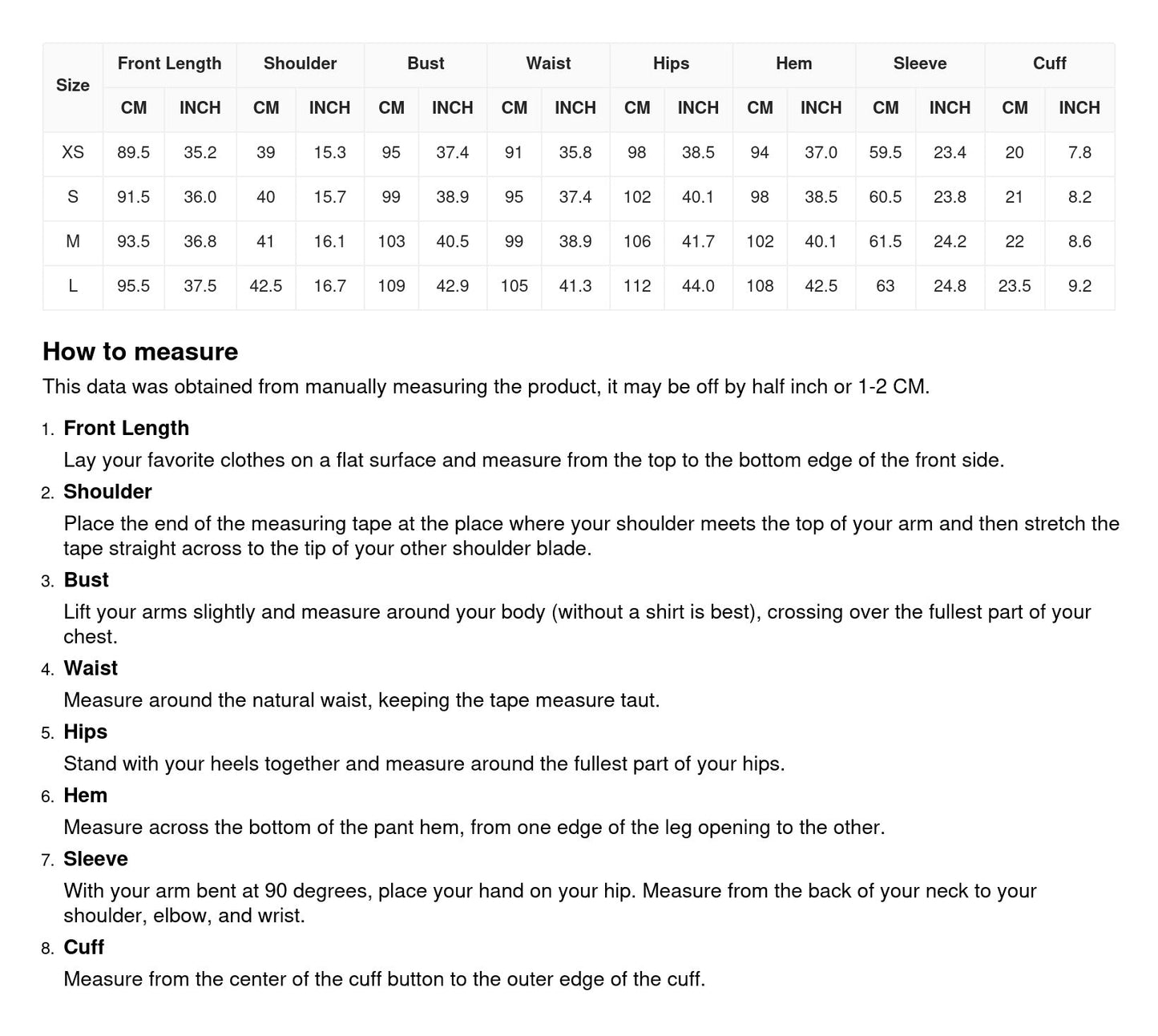Click the Hips column header
The width and height of the screenshot is (1158, 1036).
tap(671, 63)
